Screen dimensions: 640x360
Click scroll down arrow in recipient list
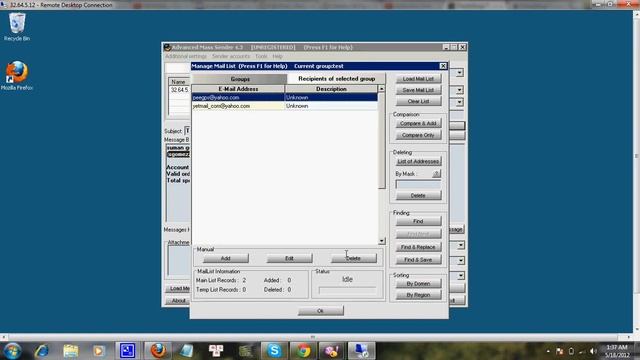[x=382, y=241]
